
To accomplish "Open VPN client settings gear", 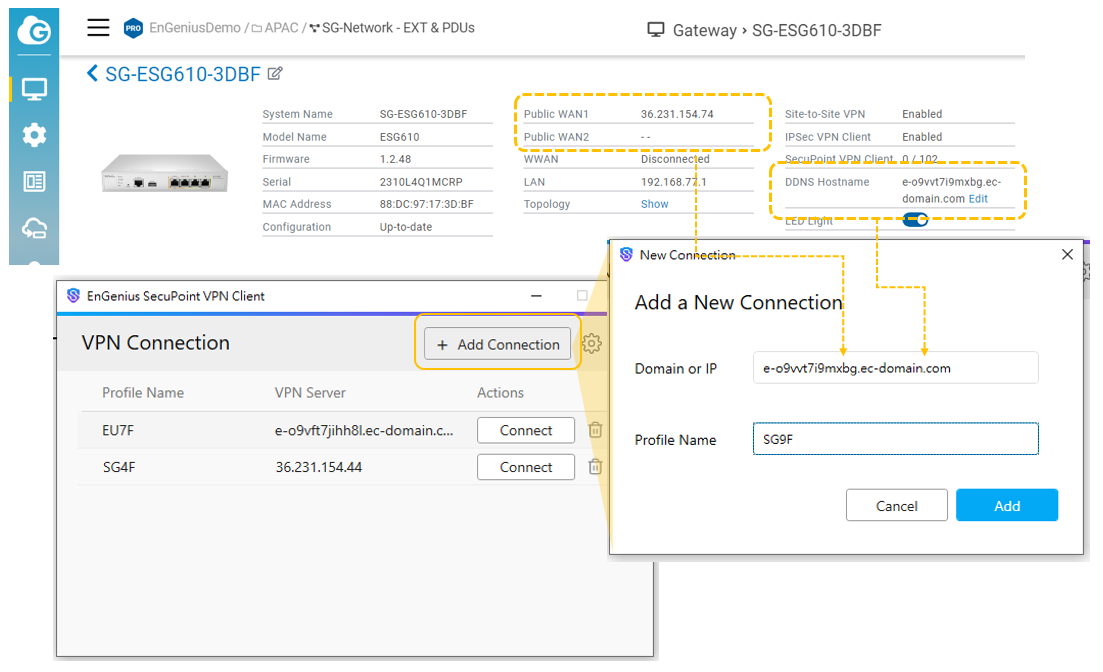I will [592, 344].
